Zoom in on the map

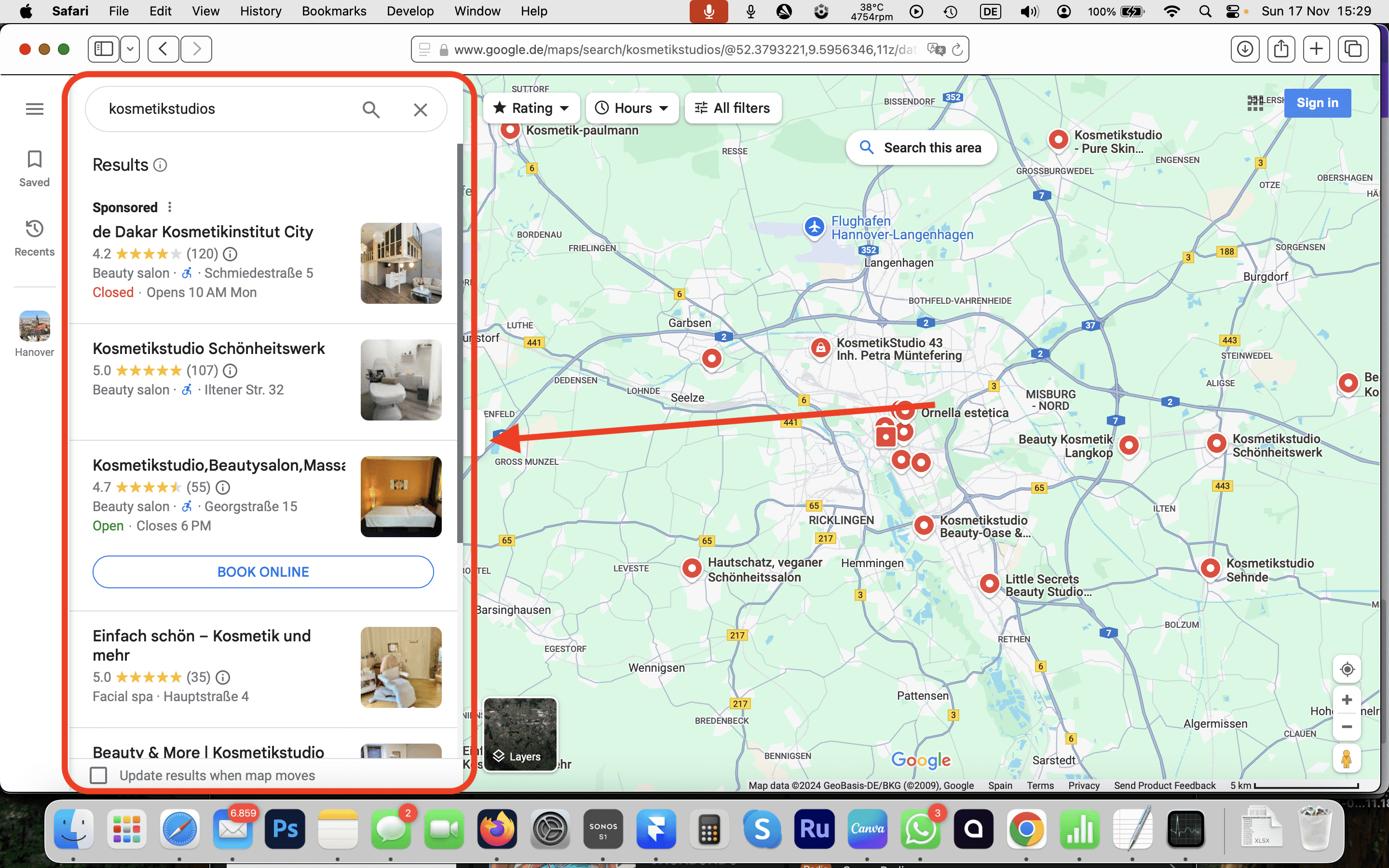point(1347,700)
